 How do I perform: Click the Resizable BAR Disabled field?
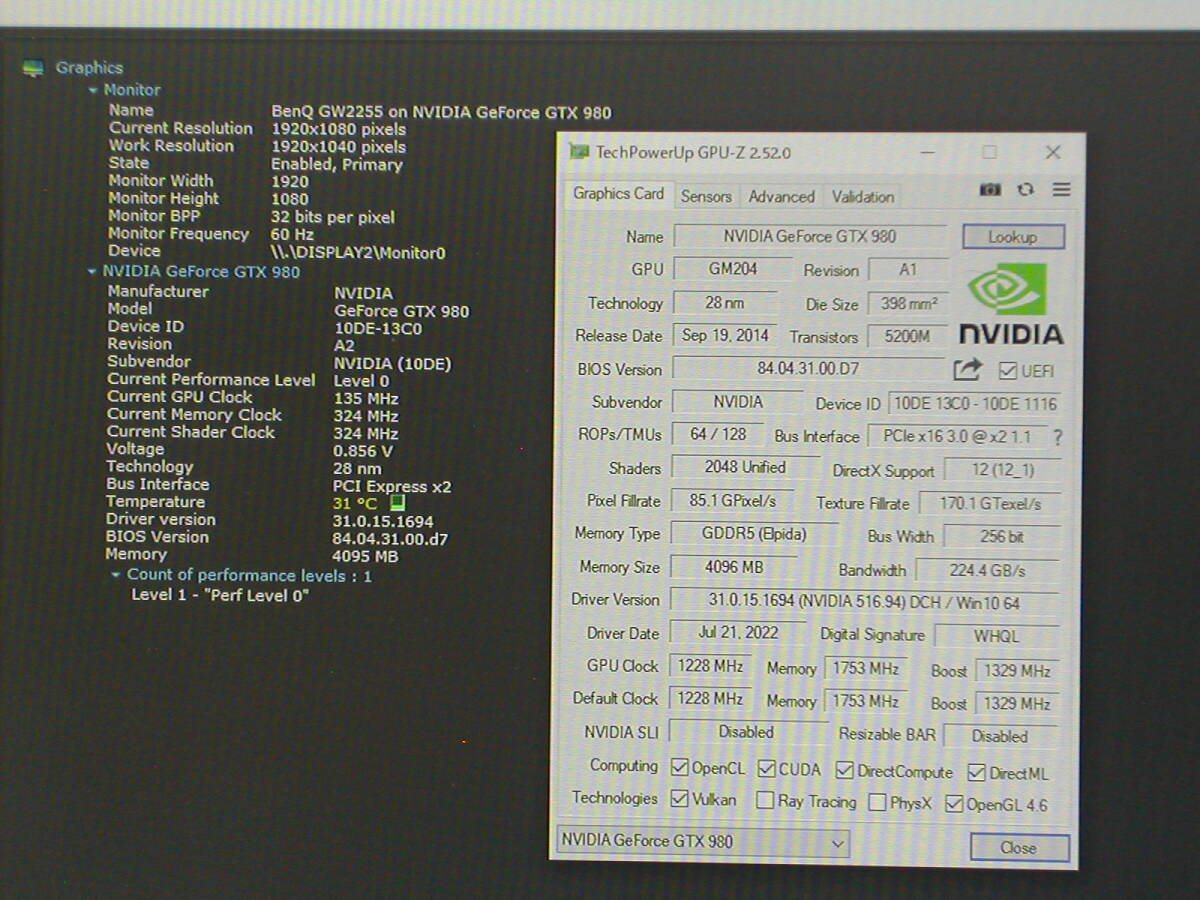tap(999, 736)
